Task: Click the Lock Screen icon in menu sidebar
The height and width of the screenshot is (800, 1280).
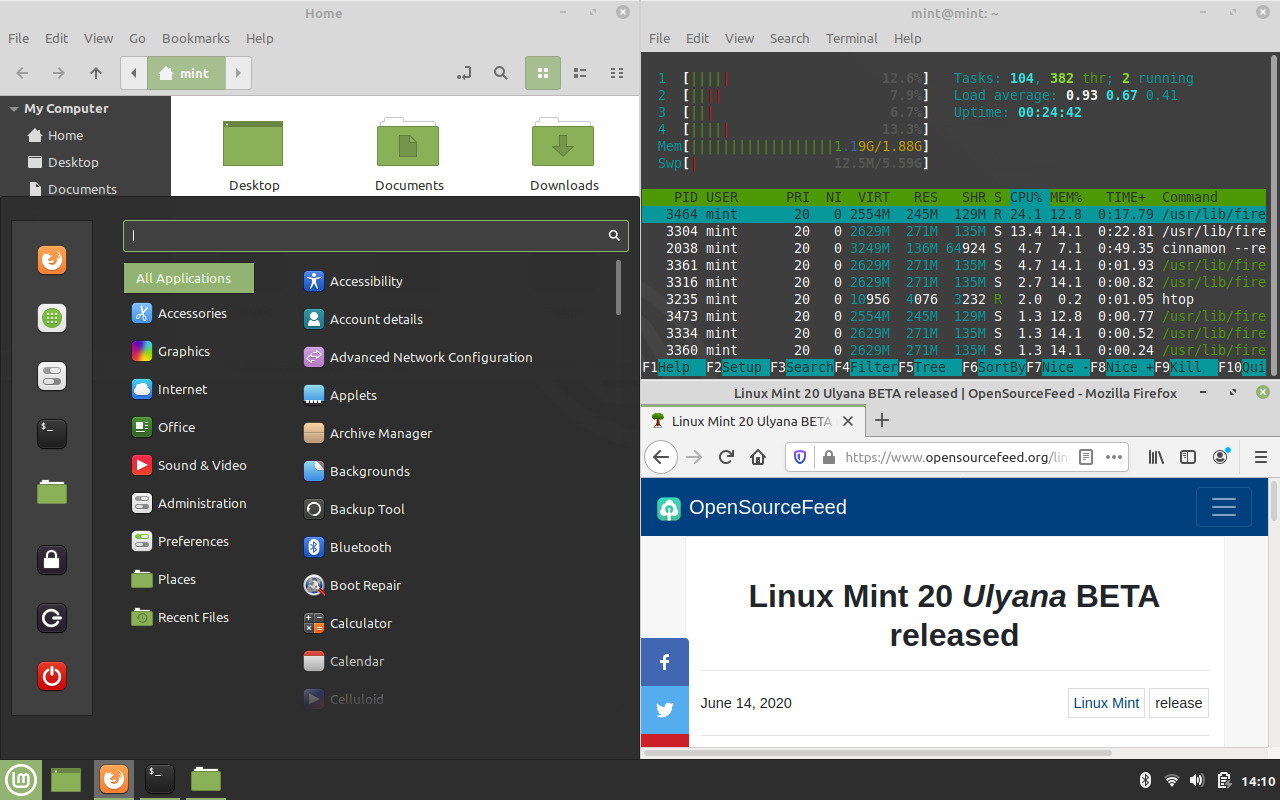Action: (52, 559)
